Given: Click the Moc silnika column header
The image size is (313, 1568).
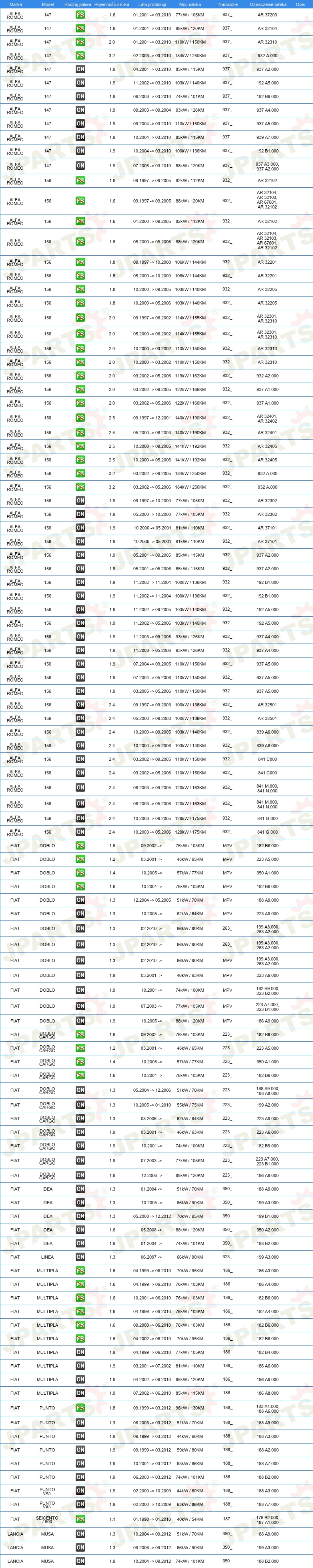Looking at the screenshot, I should coord(190,4).
